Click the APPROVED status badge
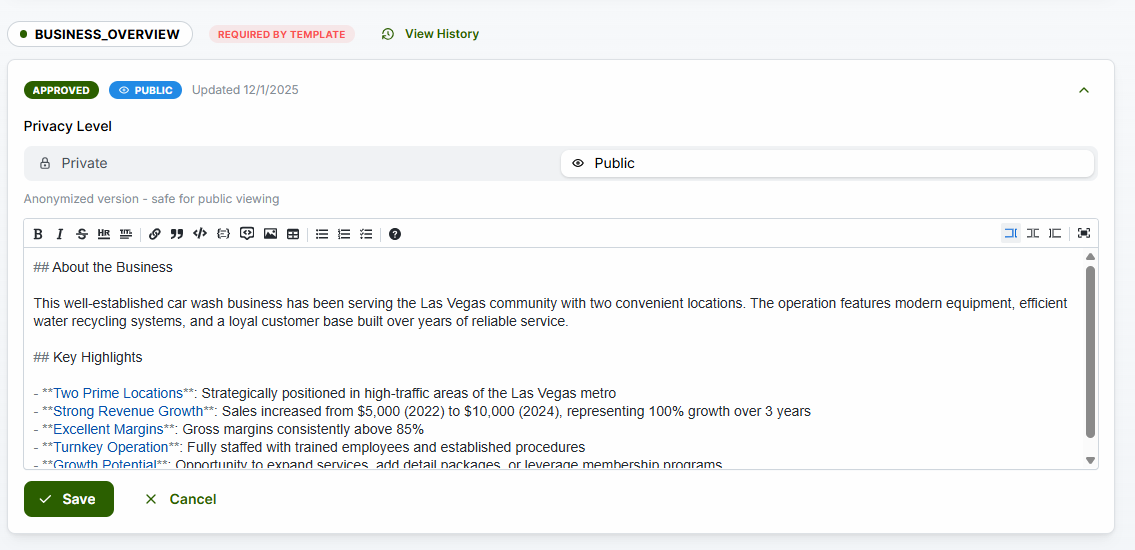The height and width of the screenshot is (550, 1135). point(62,90)
